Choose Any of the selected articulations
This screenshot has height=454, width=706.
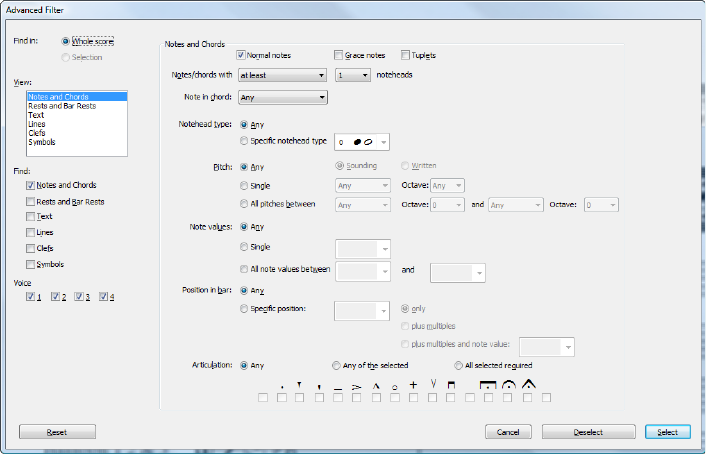pos(336,365)
